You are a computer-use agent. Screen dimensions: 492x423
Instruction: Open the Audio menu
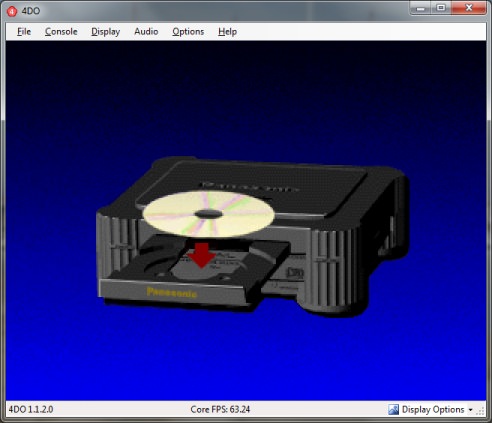pyautogui.click(x=146, y=32)
